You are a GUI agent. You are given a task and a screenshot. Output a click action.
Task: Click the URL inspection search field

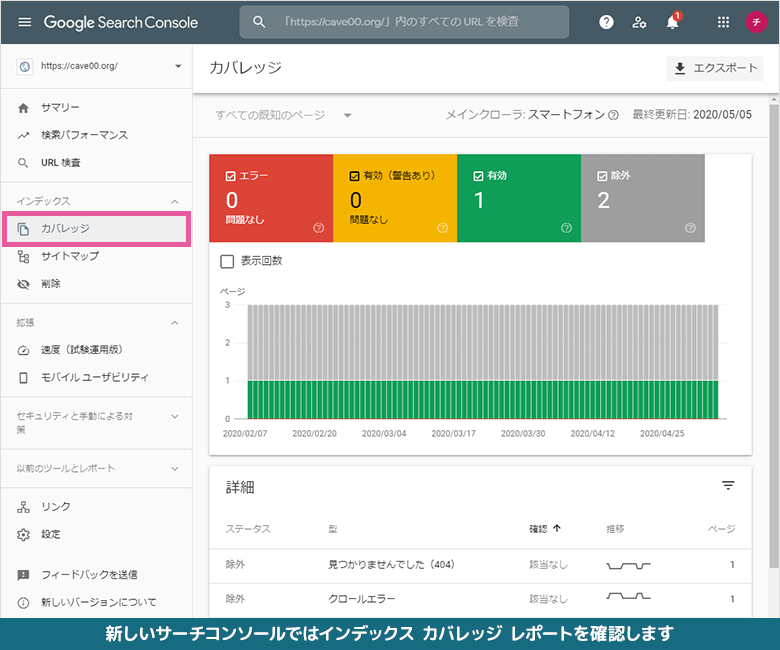(404, 22)
